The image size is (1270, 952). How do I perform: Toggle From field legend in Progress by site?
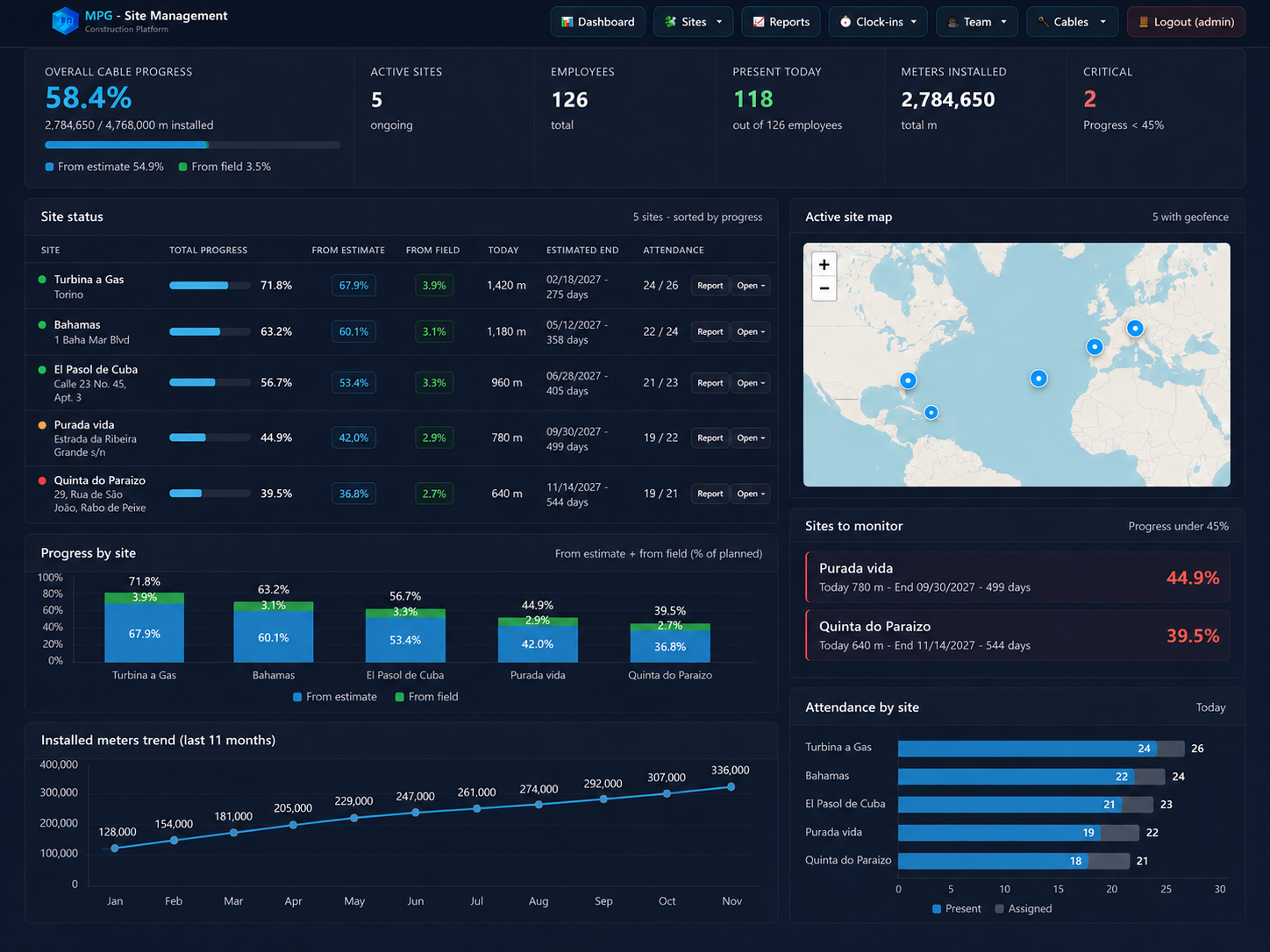click(x=427, y=697)
